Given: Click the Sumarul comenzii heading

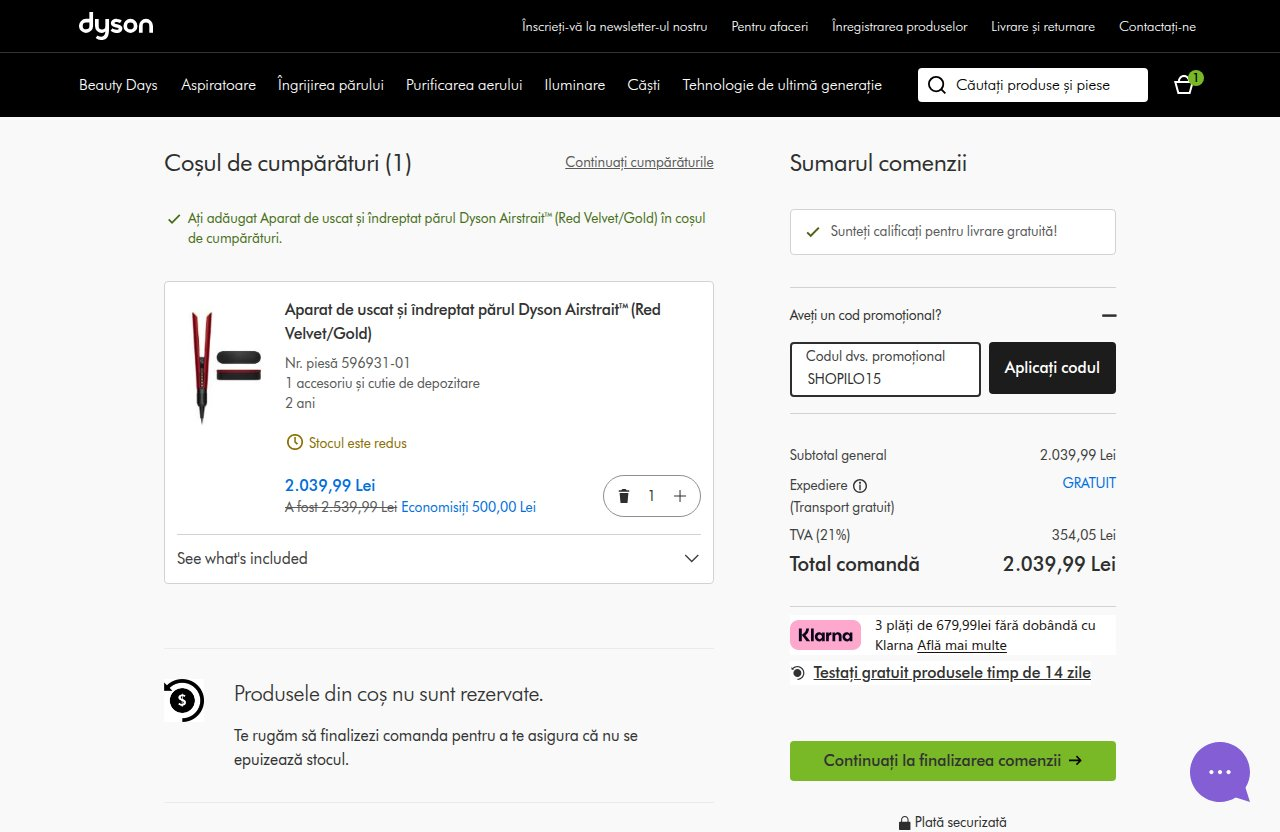Looking at the screenshot, I should pyautogui.click(x=878, y=163).
